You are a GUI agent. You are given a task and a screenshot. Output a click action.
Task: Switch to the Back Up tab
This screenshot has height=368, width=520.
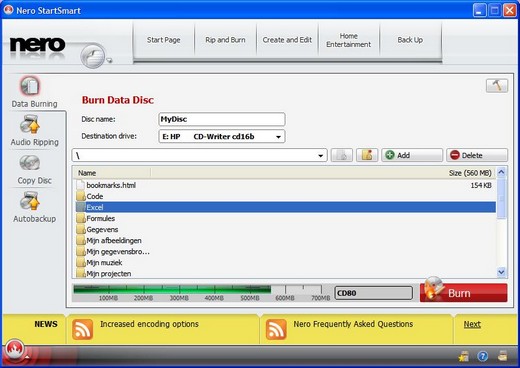pyautogui.click(x=410, y=40)
